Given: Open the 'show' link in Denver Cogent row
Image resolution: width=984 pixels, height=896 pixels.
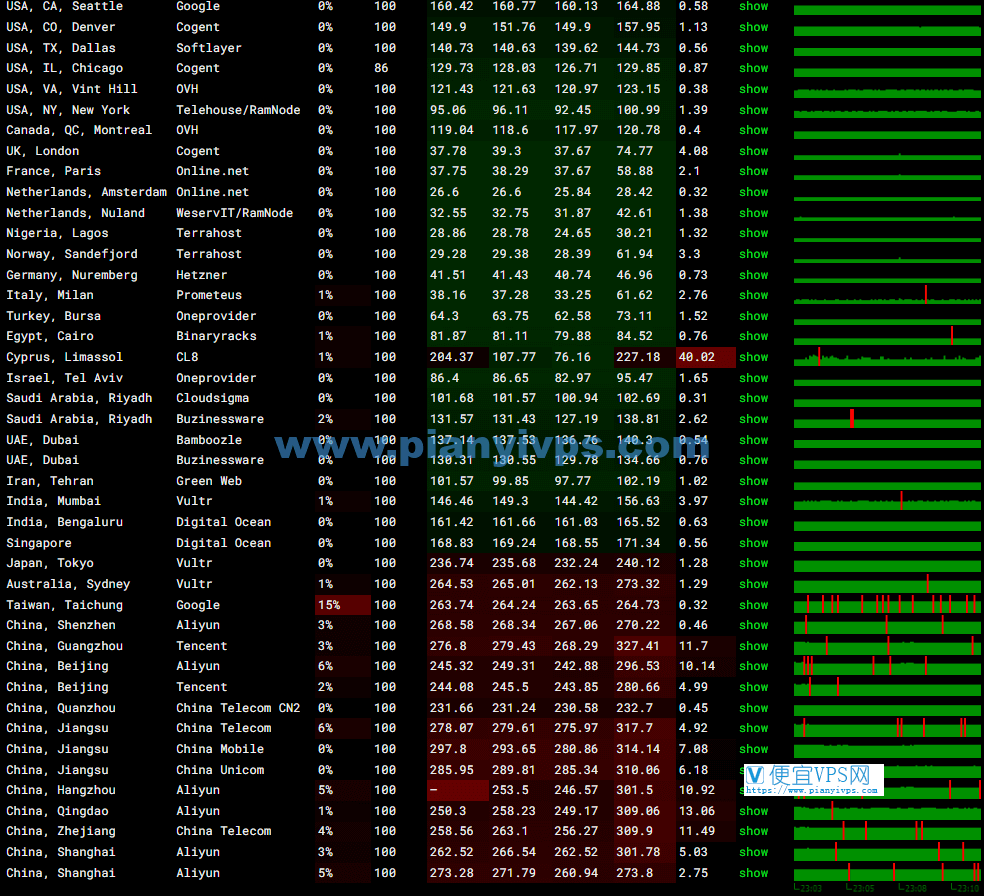Looking at the screenshot, I should click(x=753, y=27).
